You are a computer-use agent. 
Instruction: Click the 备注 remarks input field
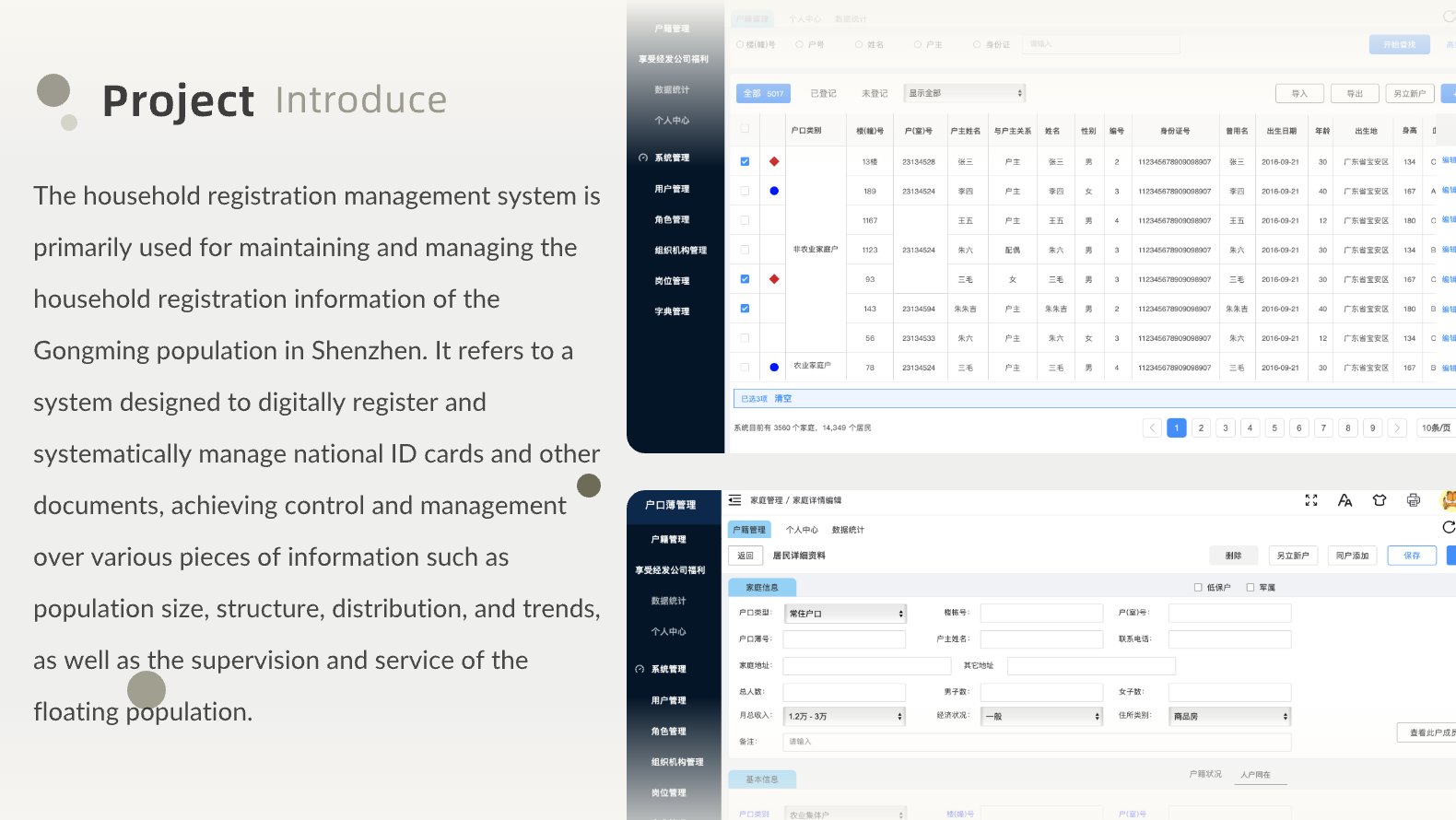pyautogui.click(x=1037, y=742)
